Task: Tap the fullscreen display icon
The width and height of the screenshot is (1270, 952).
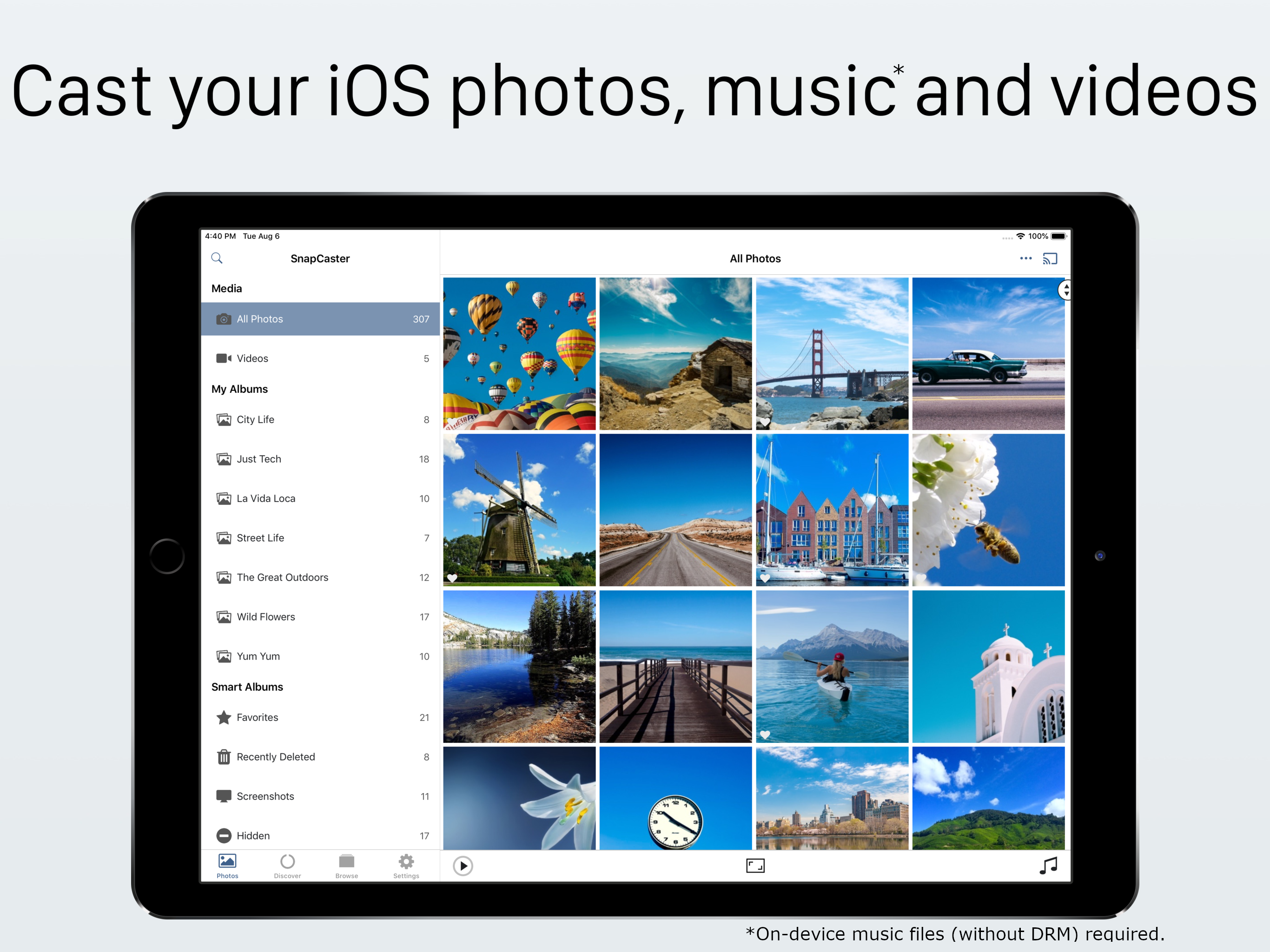Action: (x=755, y=865)
